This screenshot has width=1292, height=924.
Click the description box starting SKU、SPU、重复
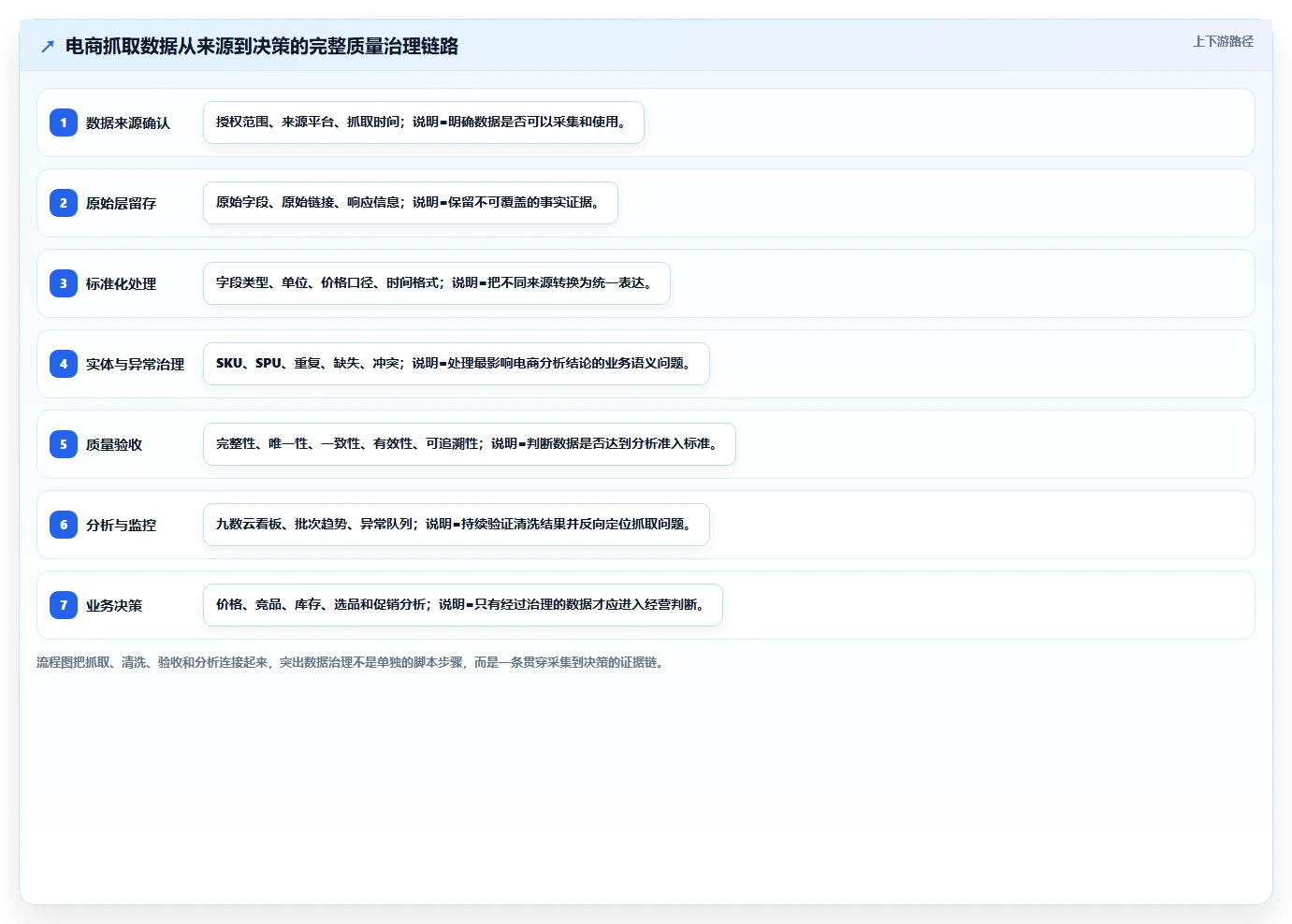(x=457, y=364)
